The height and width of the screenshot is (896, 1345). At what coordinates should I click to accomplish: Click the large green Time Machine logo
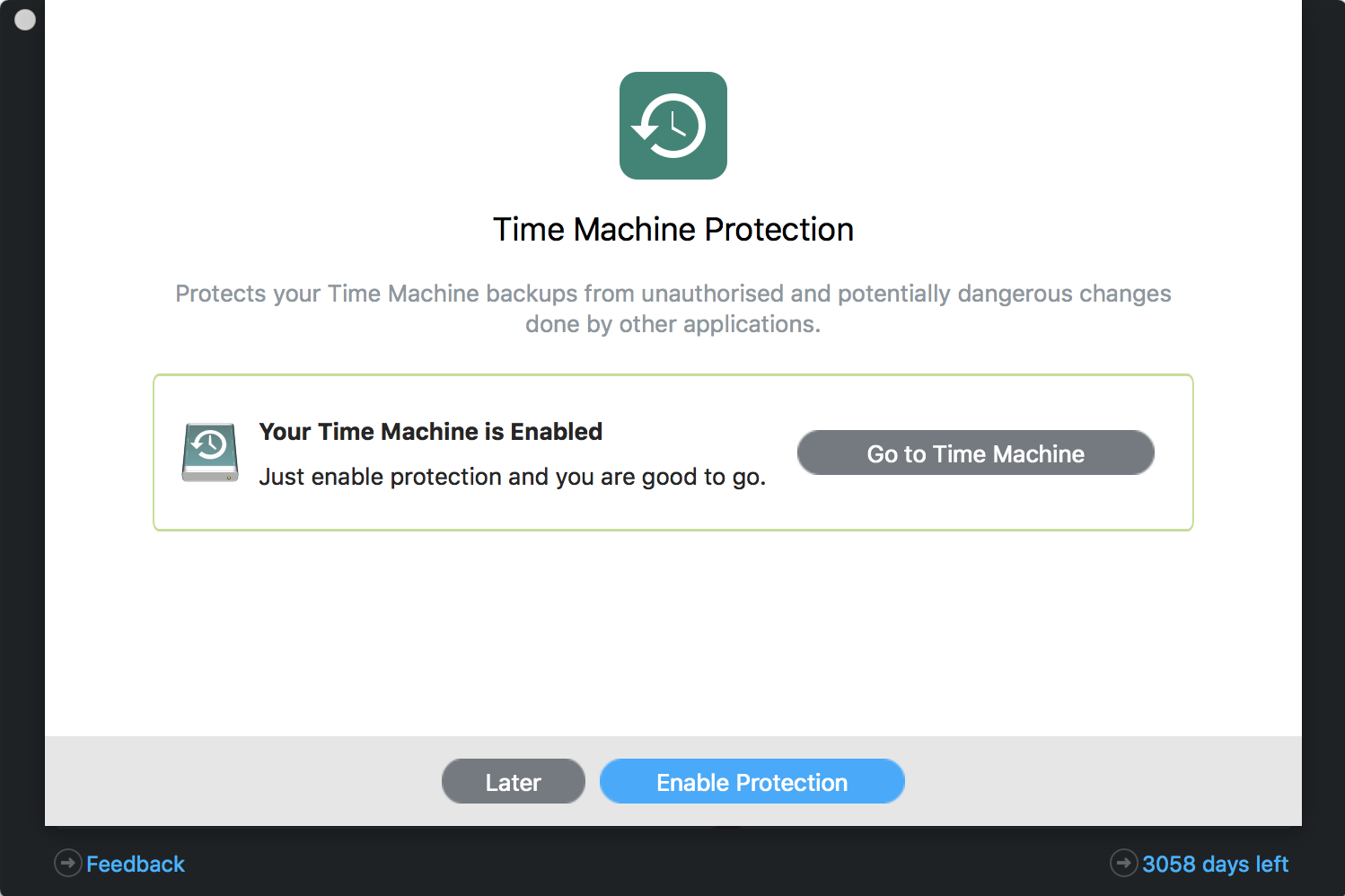click(x=673, y=126)
